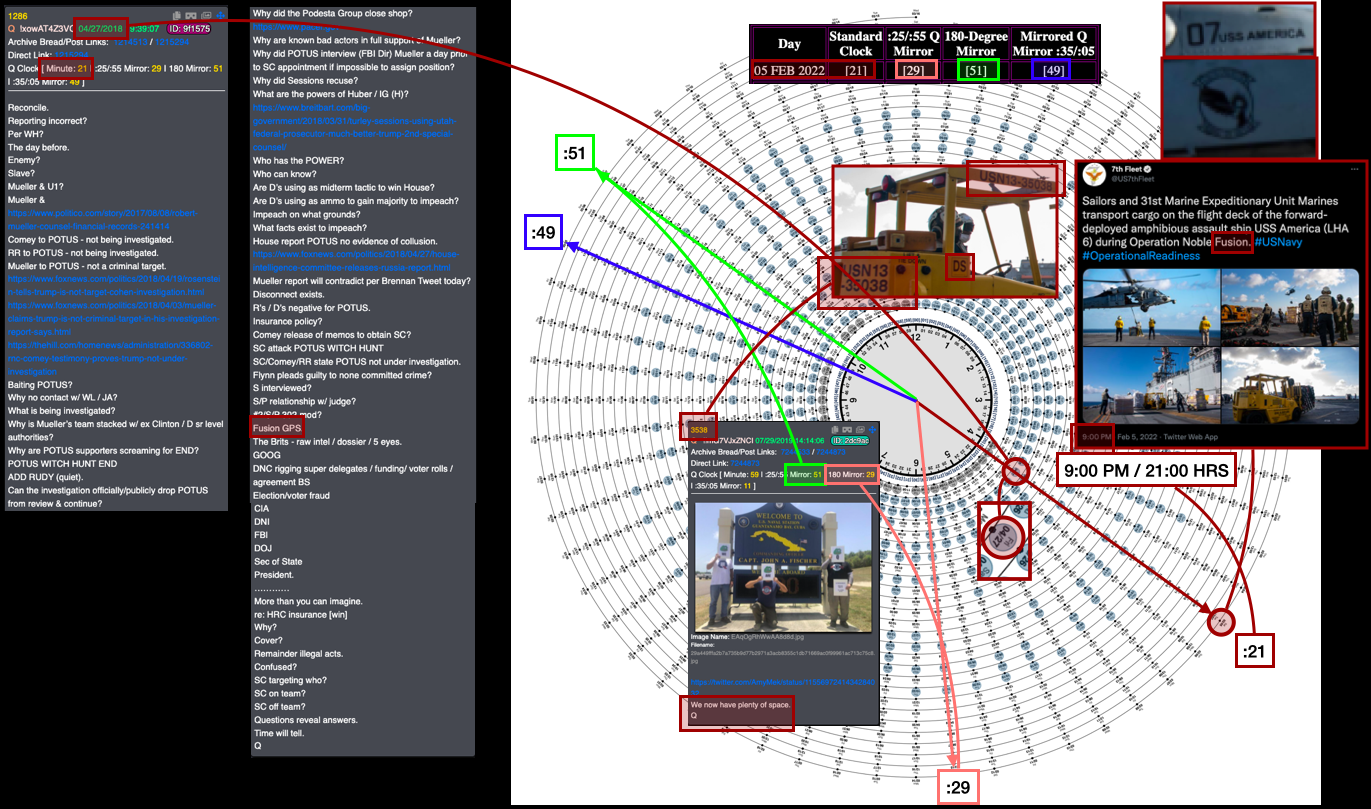Open the tweet's ship superstructure photo

pyautogui.click(x=1150, y=383)
